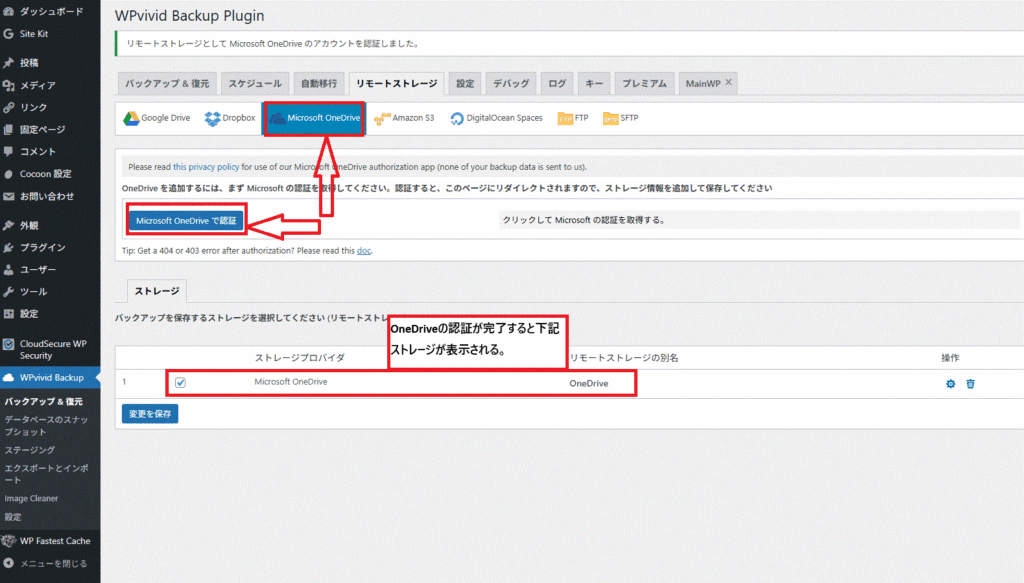Select Dropbox storage icon
1024x583 pixels.
[x=212, y=118]
